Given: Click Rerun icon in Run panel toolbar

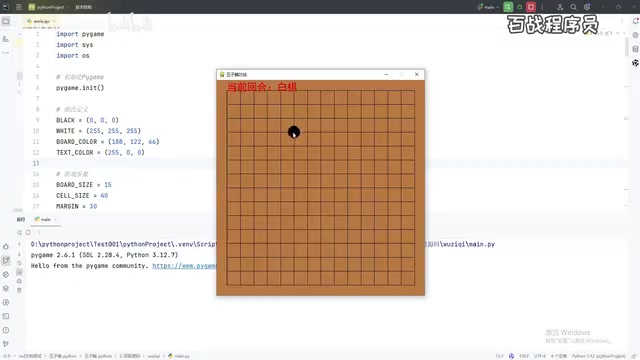Looking at the screenshot, I should point(19,233).
